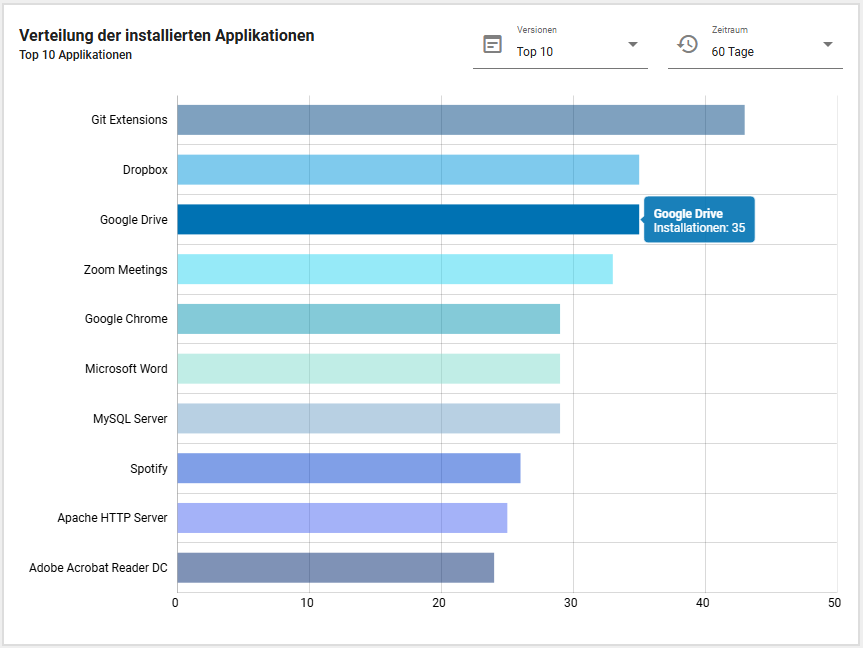Click the MySQL Server bar
863x648 pixels.
point(368,419)
